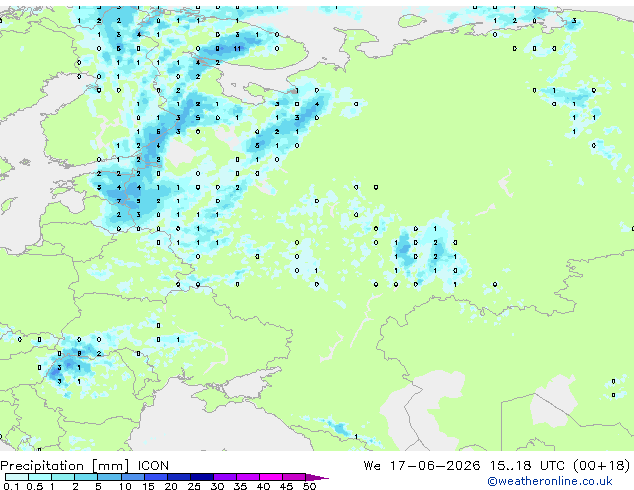Click the weatheronline.co.uk copyright link
Image resolution: width=634 pixels, height=490 pixels.
click(550, 481)
